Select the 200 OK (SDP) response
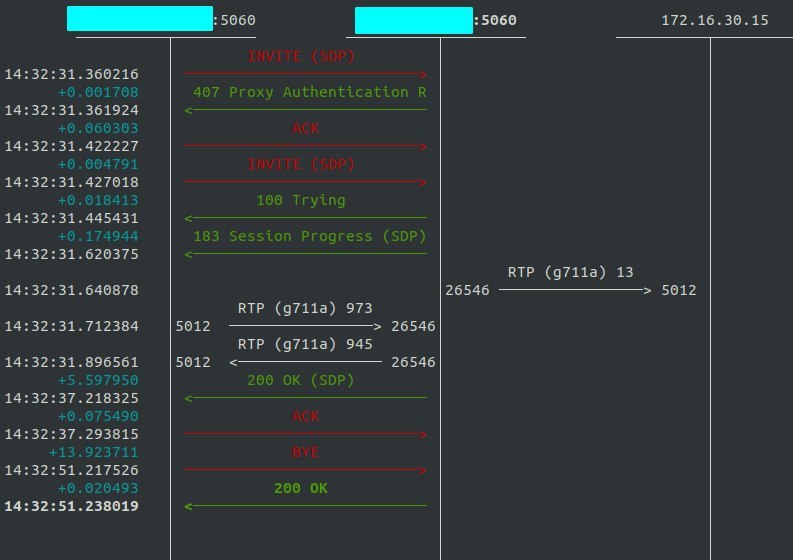 pyautogui.click(x=301, y=380)
